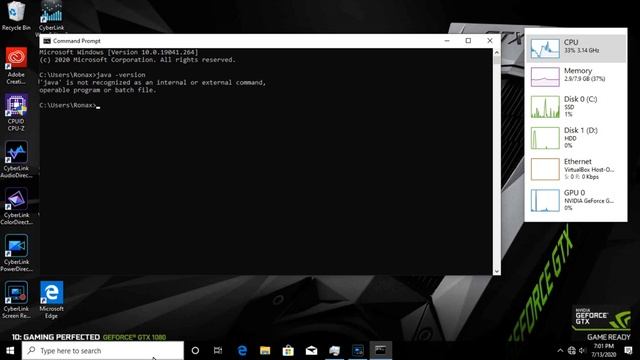Click the 'java -version' command text

121,75
